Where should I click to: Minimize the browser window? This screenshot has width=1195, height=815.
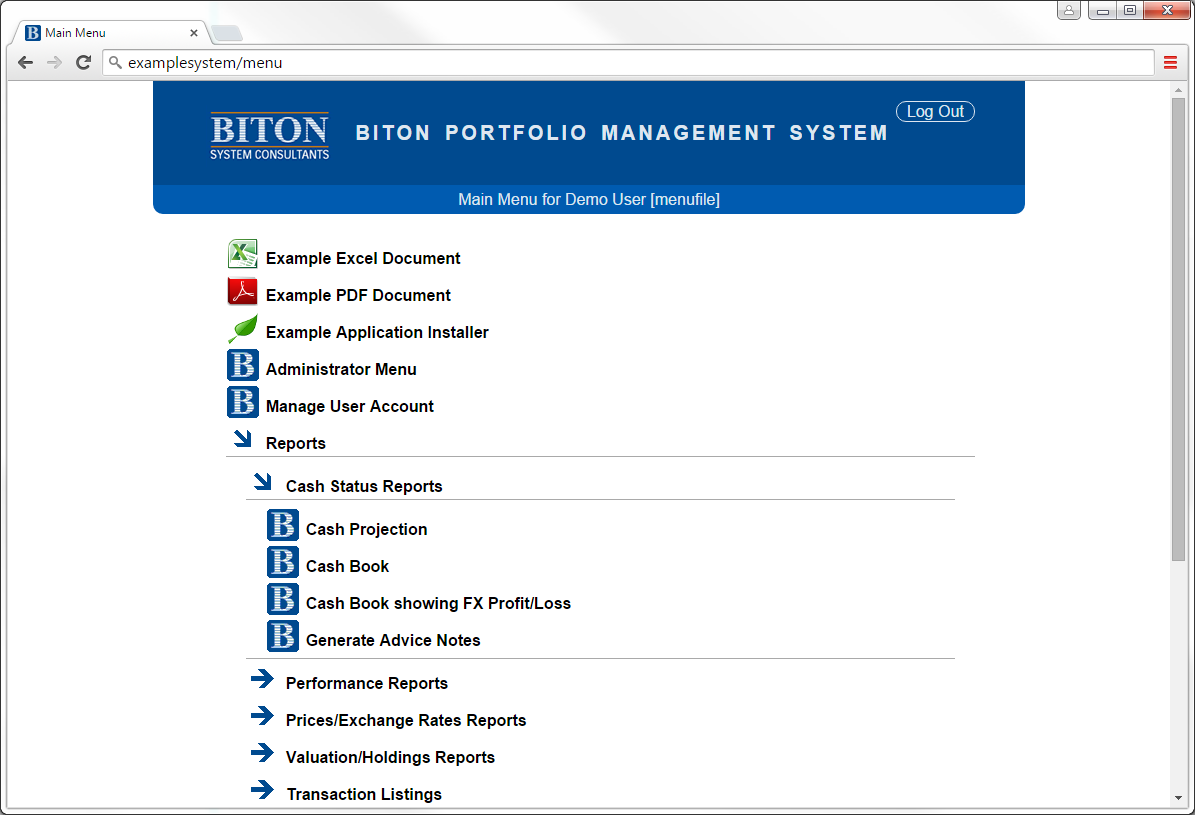click(1102, 11)
